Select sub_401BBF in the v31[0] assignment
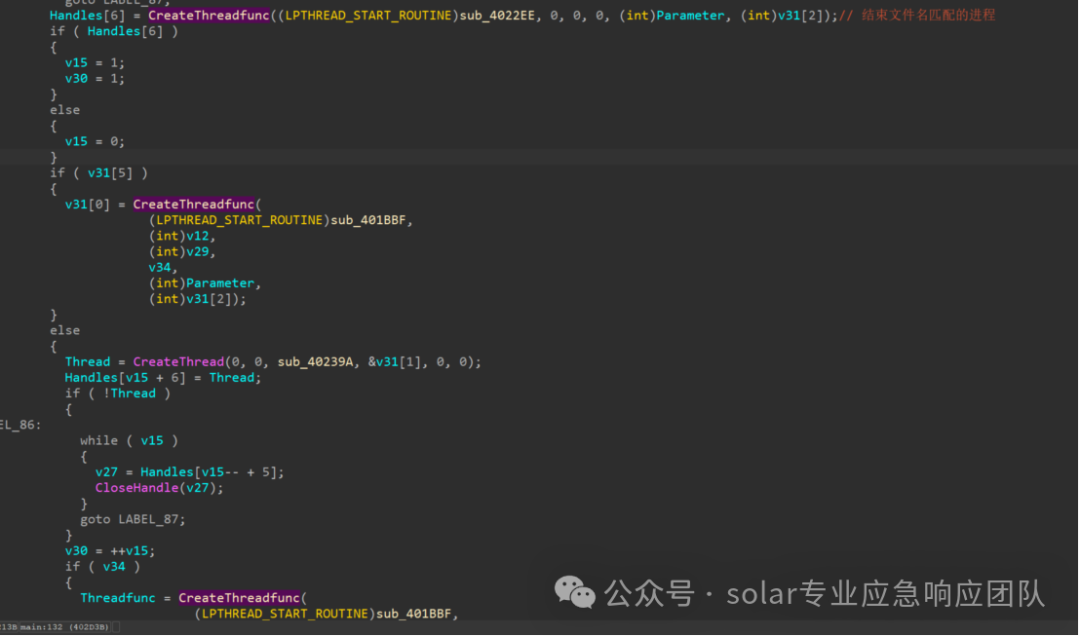This screenshot has height=636, width=1080. pos(368,220)
